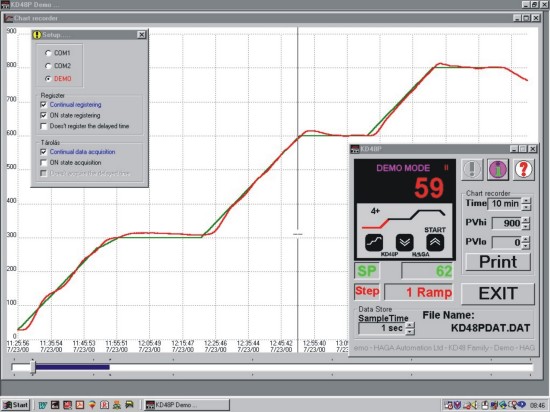Click the program curve button on KD48P panel
Viewport: 550px width, 412px height.
coord(374,242)
